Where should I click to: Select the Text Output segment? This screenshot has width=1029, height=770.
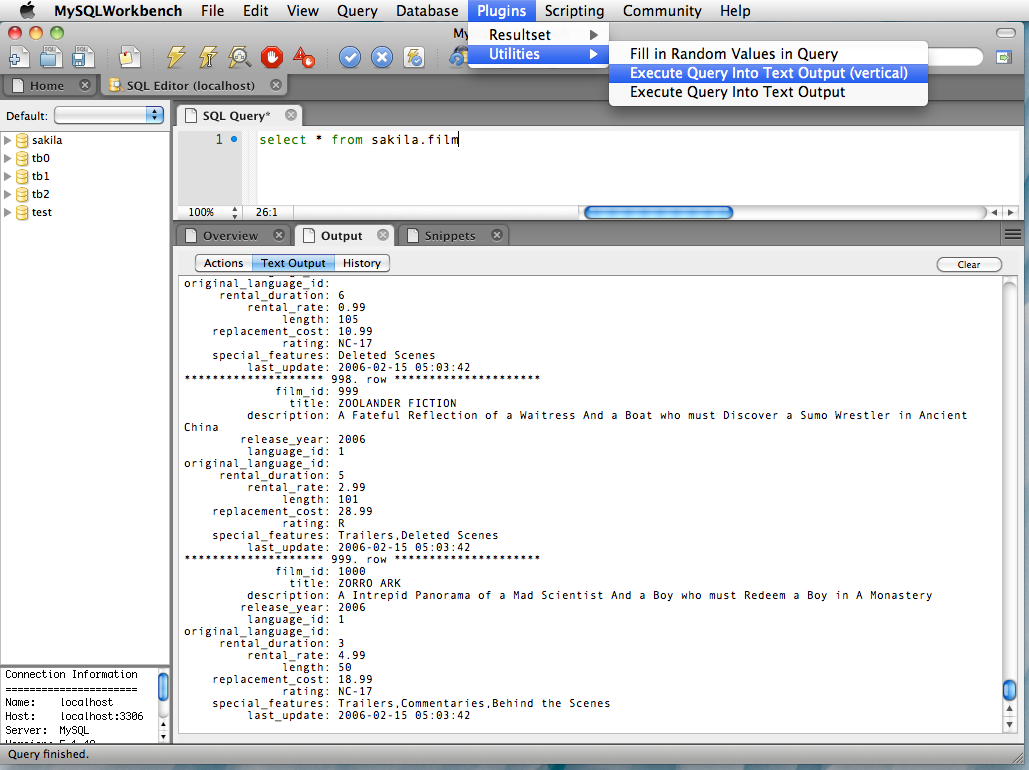(x=293, y=263)
